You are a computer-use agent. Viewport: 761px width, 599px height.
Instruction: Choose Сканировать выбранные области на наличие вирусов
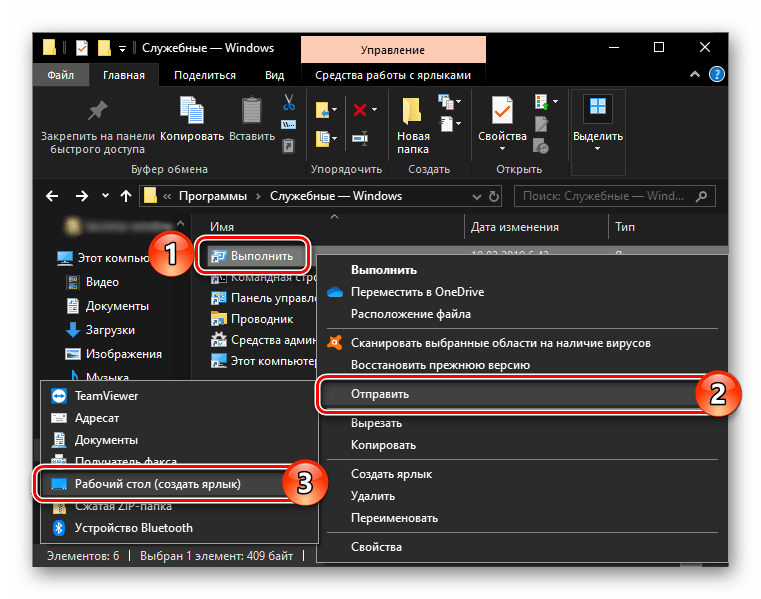[500, 343]
